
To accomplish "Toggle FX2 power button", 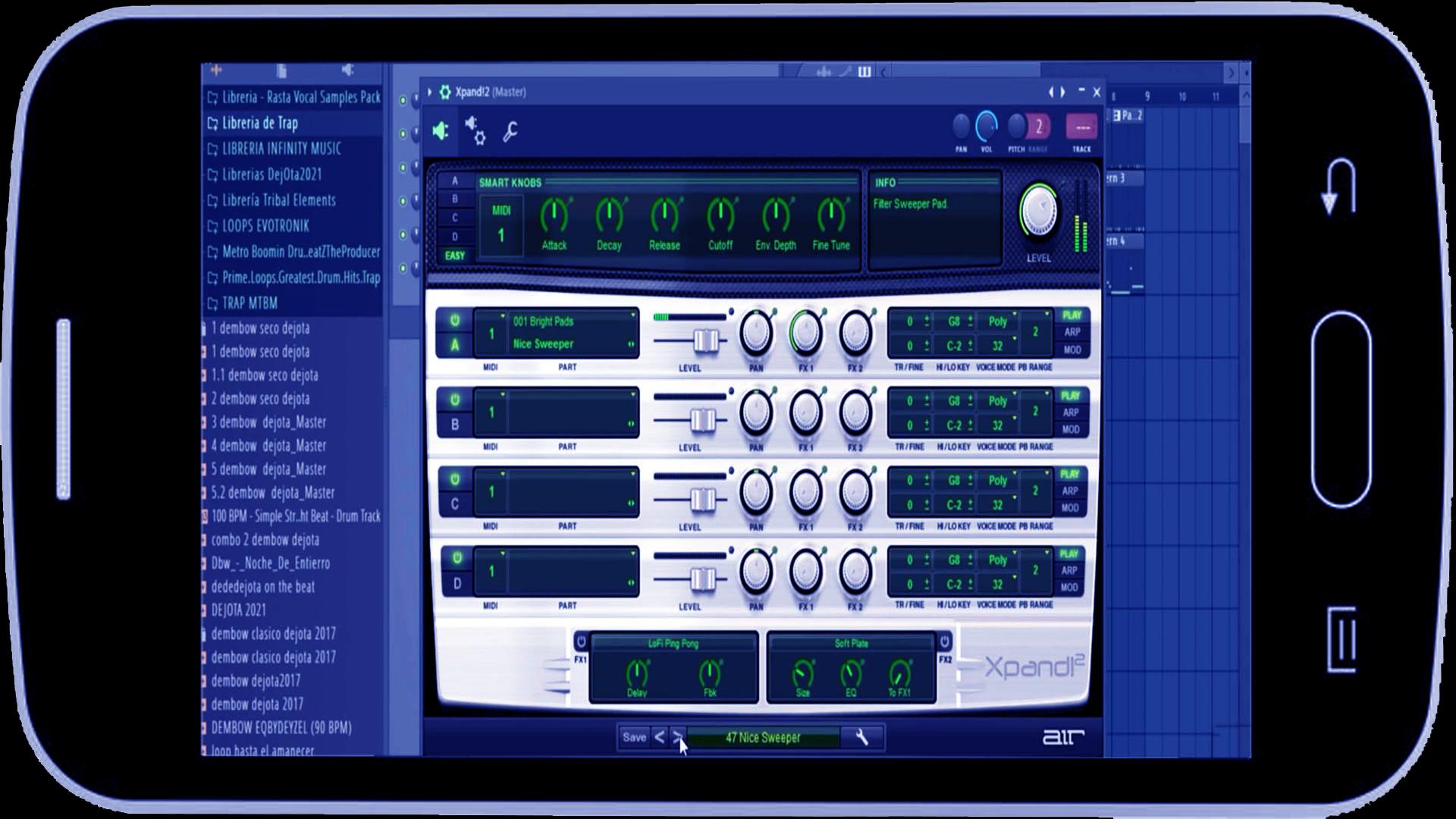I will 944,642.
